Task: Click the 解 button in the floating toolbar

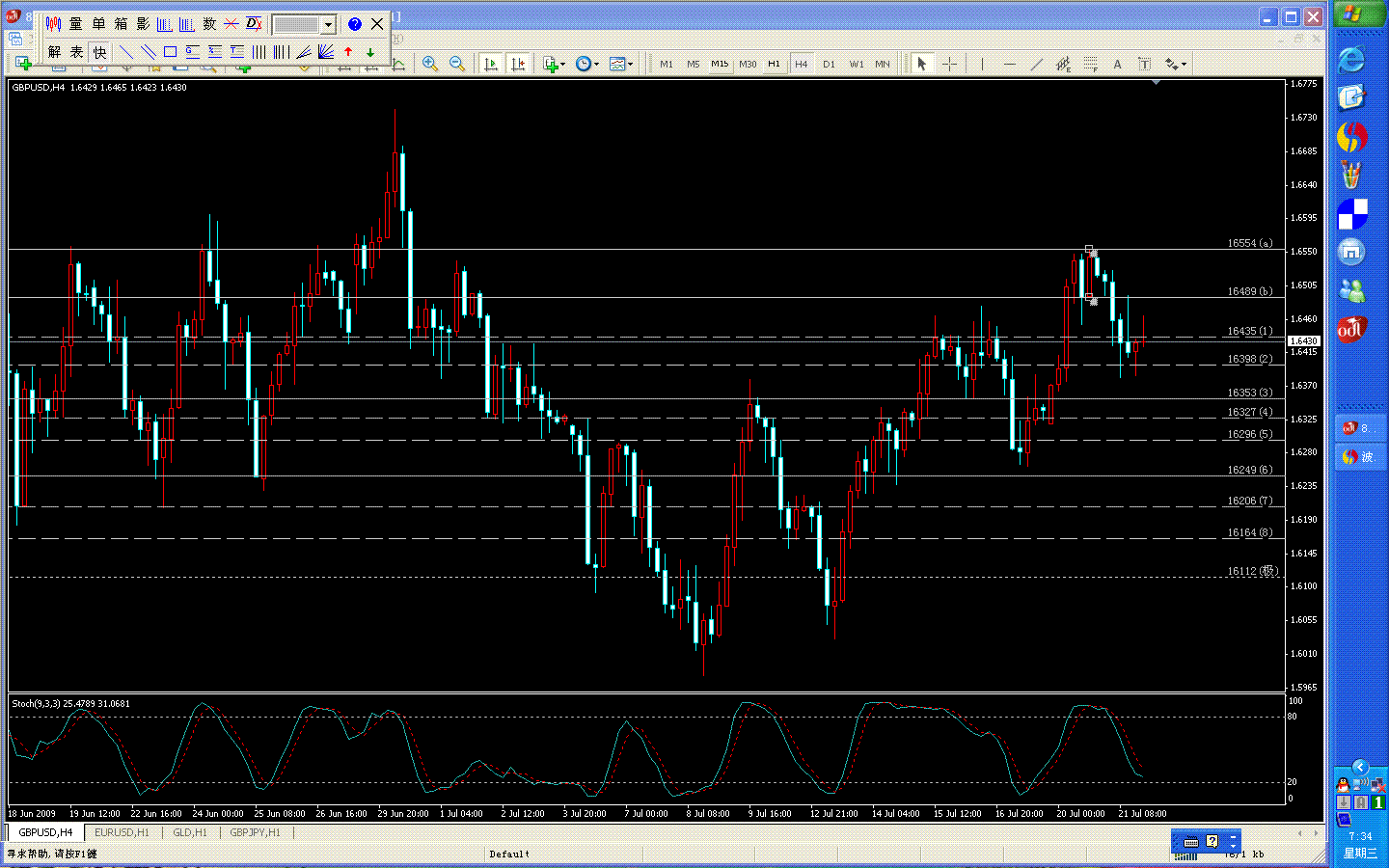Action: [x=54, y=52]
